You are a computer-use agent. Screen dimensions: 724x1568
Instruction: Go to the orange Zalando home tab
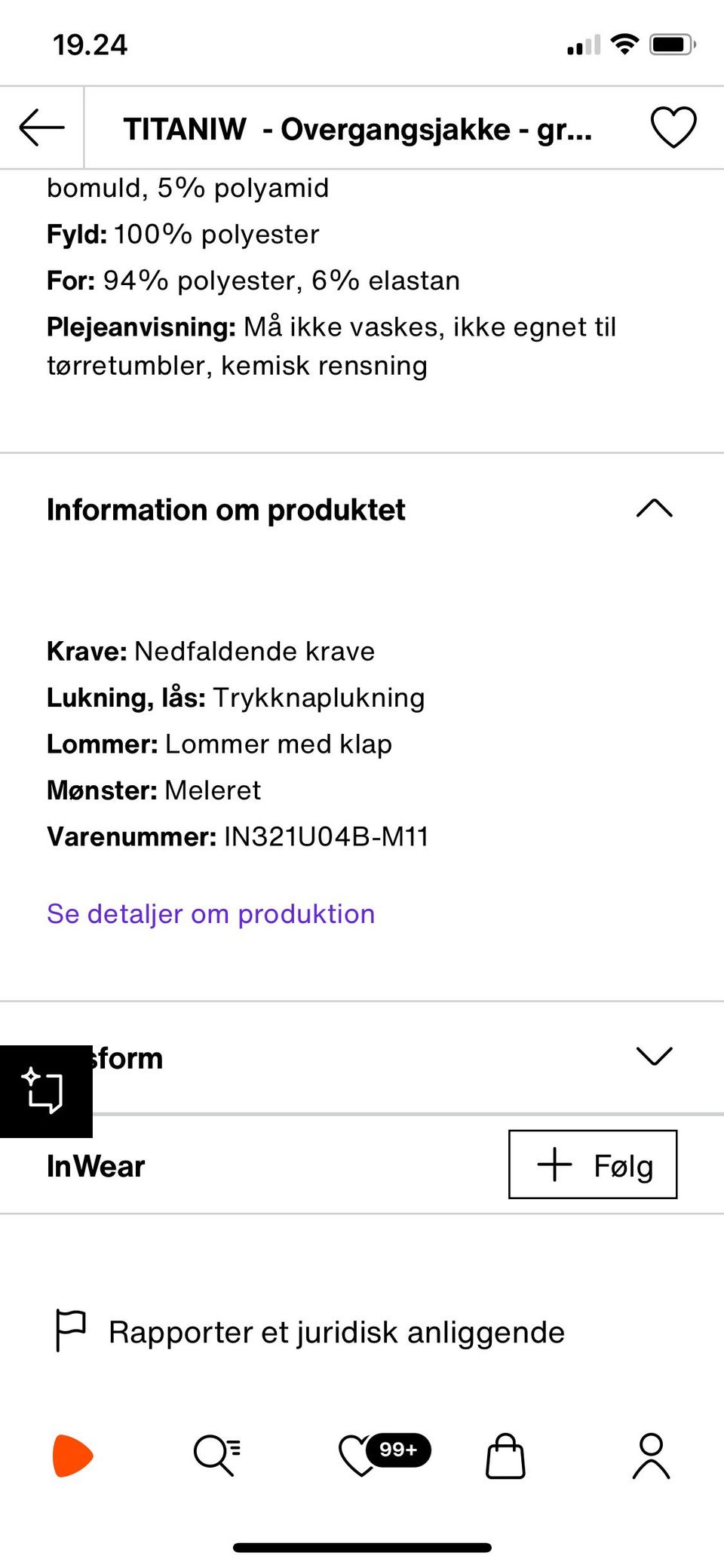click(x=72, y=1455)
